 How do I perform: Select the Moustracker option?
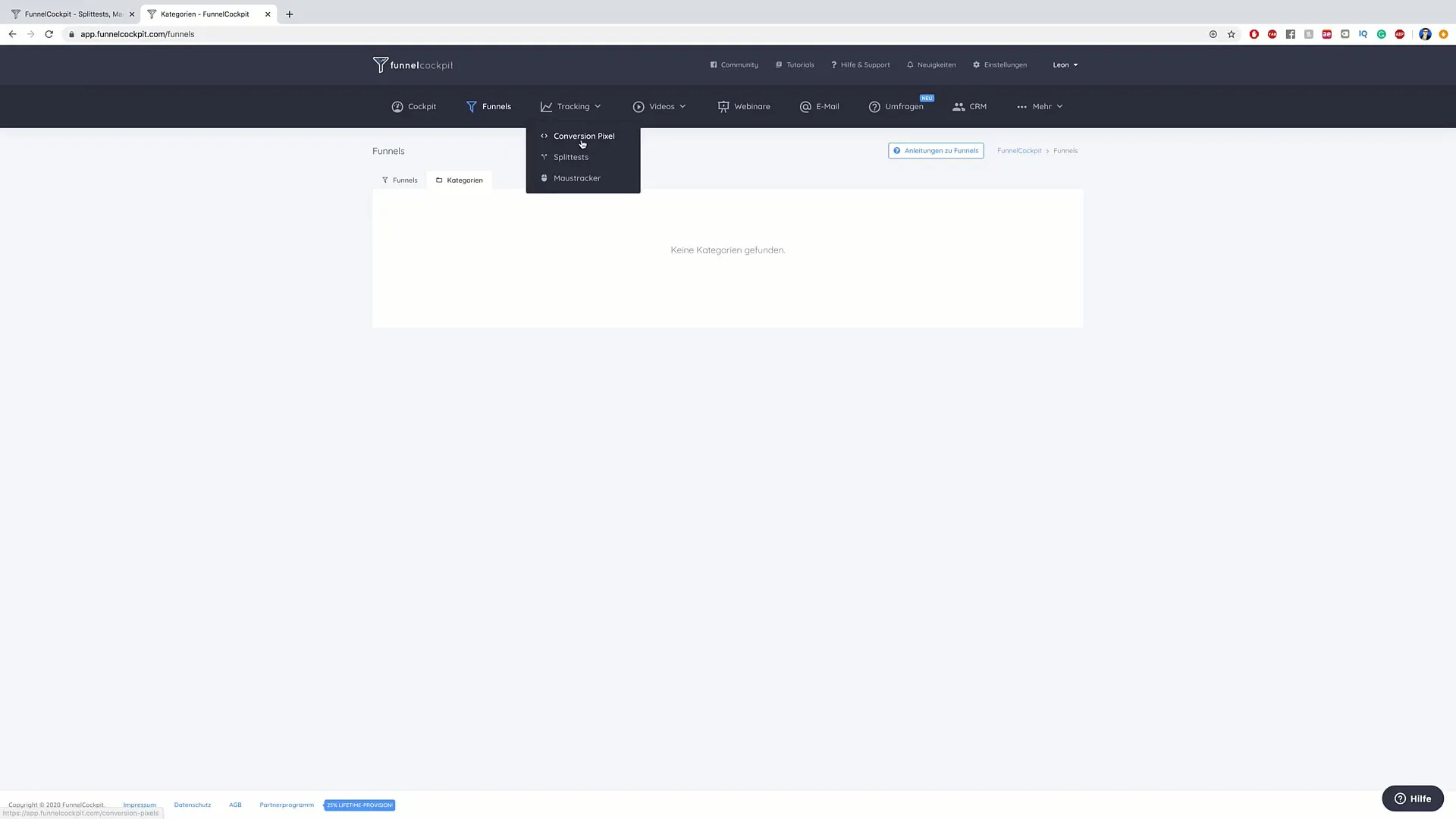[x=576, y=178]
